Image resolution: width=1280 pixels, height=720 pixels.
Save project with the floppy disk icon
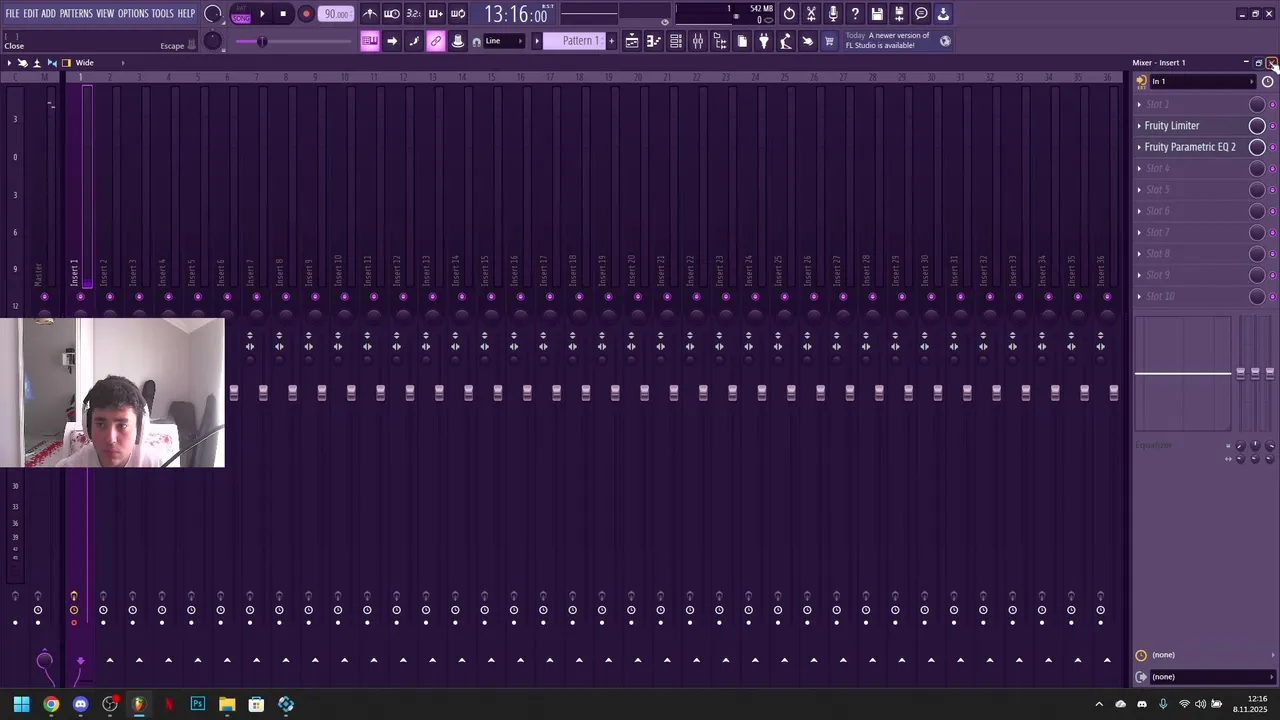click(877, 14)
